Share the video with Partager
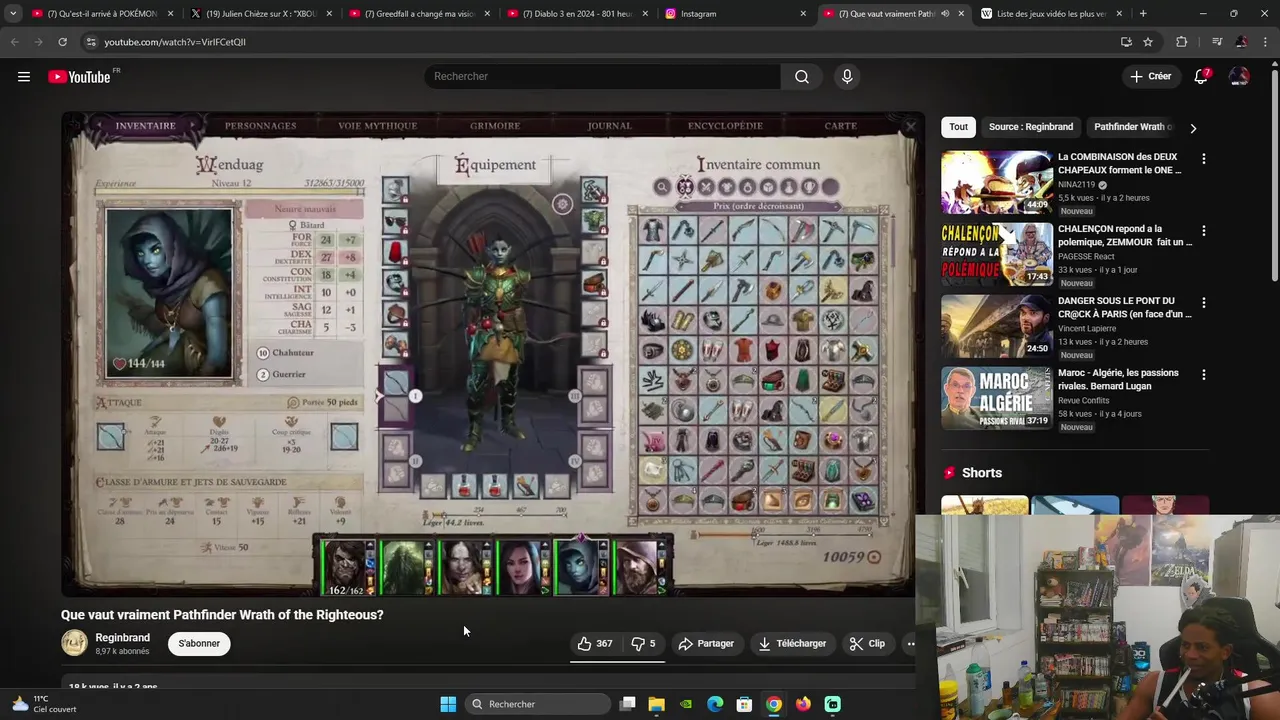The width and height of the screenshot is (1280, 720). [706, 644]
